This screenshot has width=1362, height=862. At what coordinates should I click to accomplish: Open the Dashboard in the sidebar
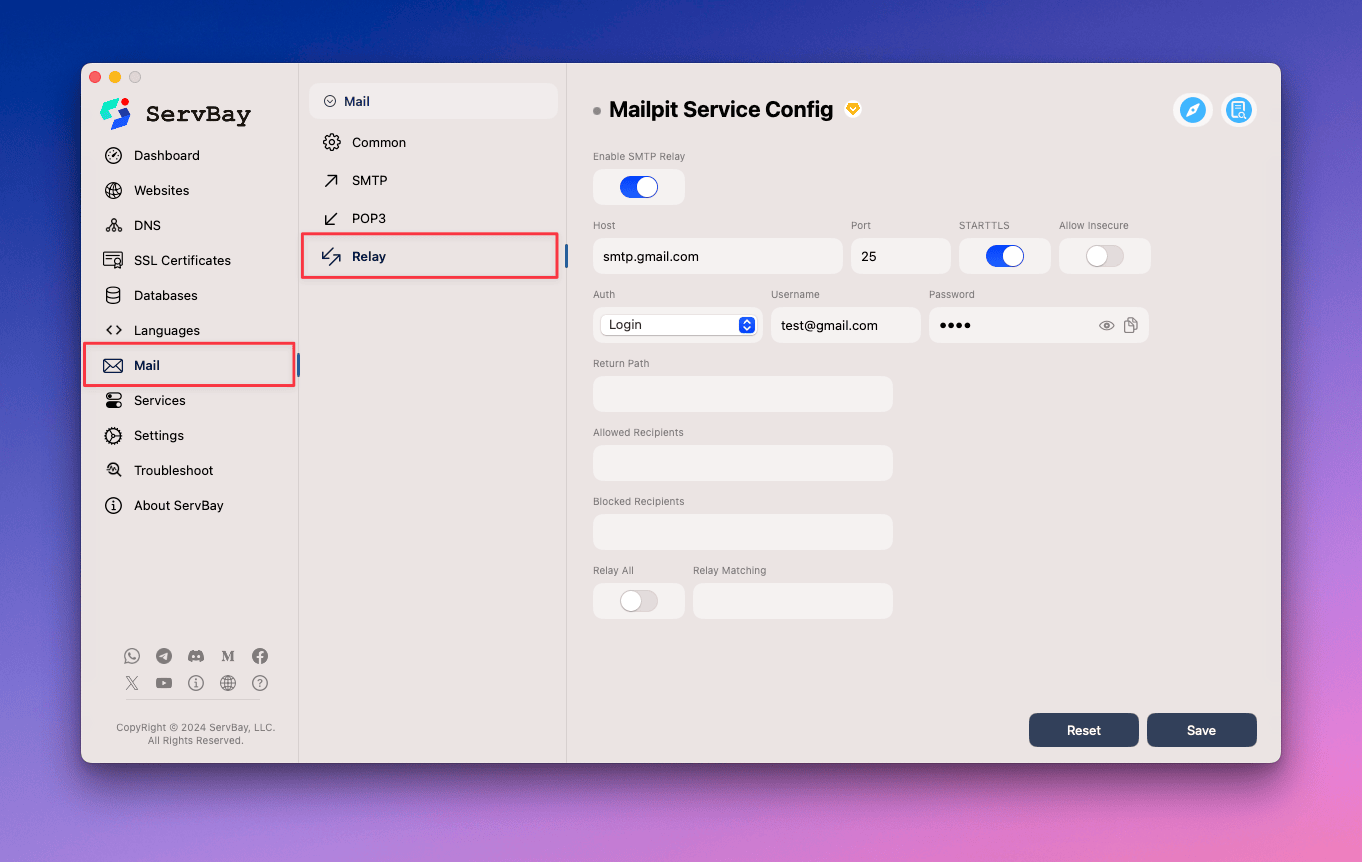click(165, 155)
